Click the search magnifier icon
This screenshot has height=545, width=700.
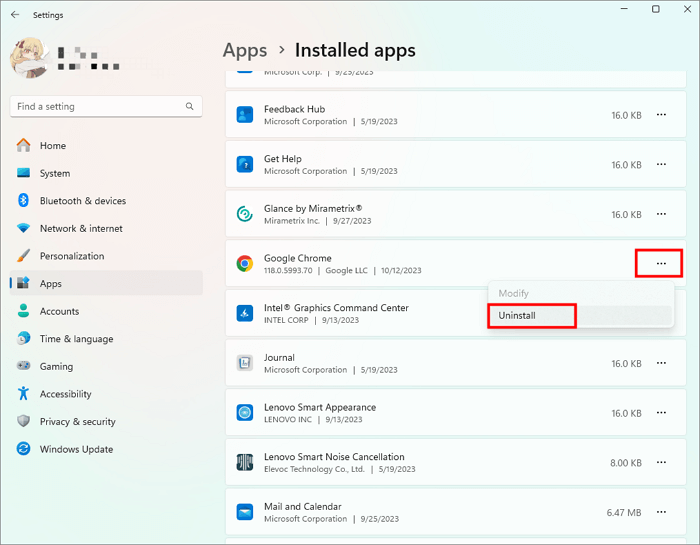click(x=189, y=106)
